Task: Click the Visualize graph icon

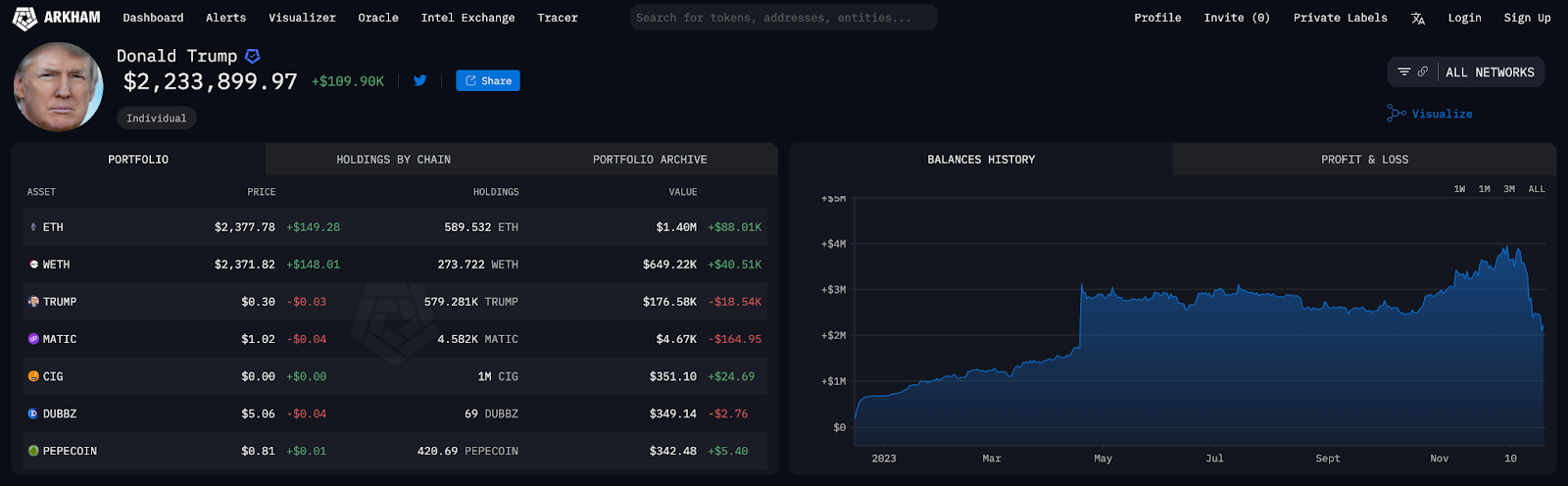Action: pyautogui.click(x=1396, y=114)
